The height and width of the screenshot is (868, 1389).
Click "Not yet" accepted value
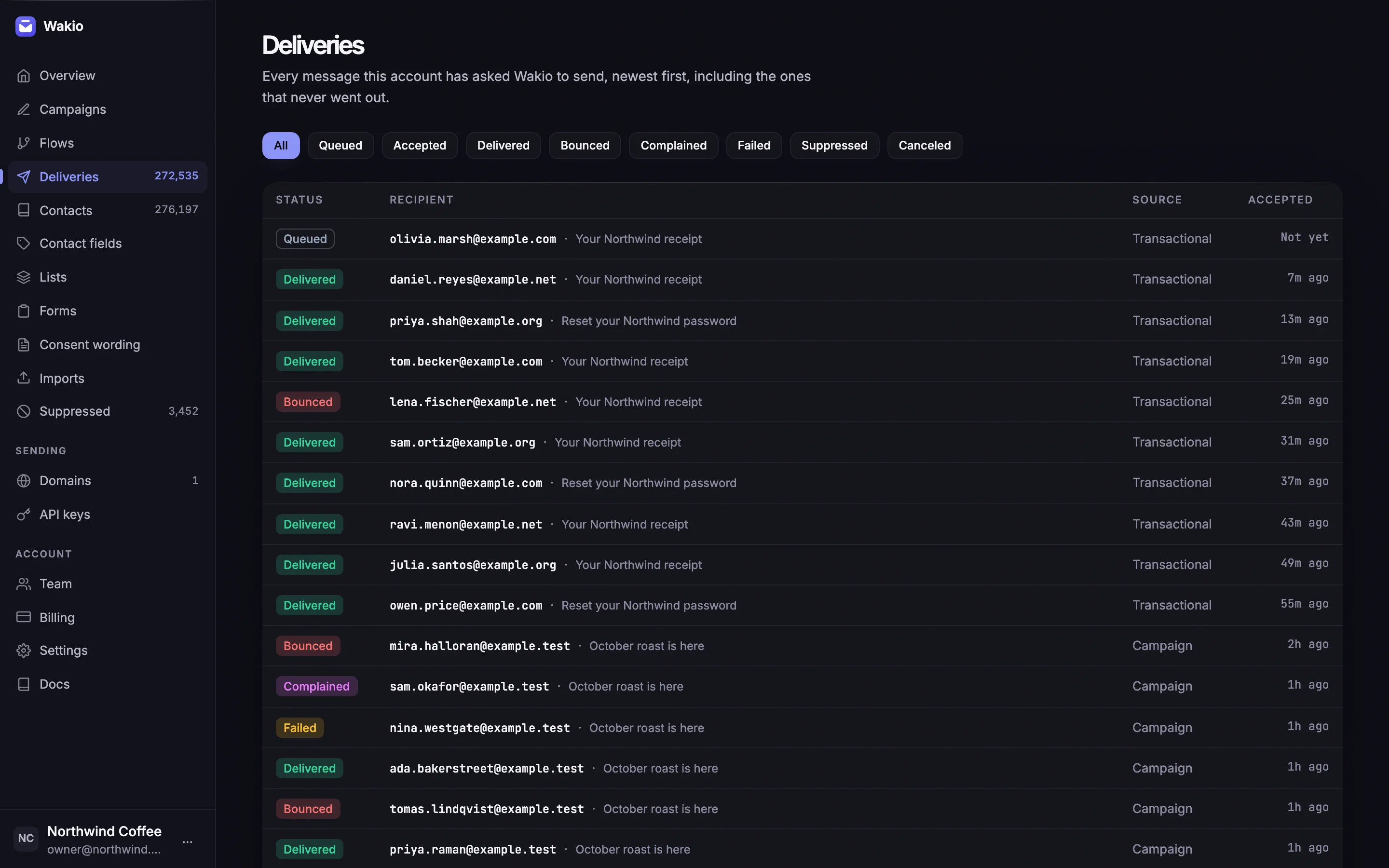(x=1304, y=237)
